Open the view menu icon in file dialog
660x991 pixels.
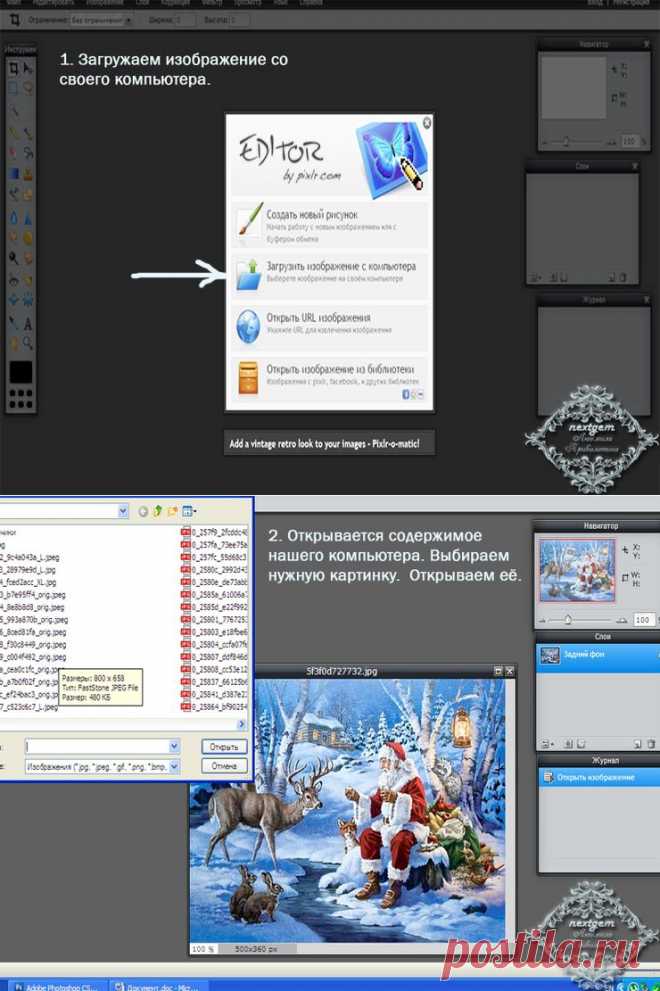[188, 511]
